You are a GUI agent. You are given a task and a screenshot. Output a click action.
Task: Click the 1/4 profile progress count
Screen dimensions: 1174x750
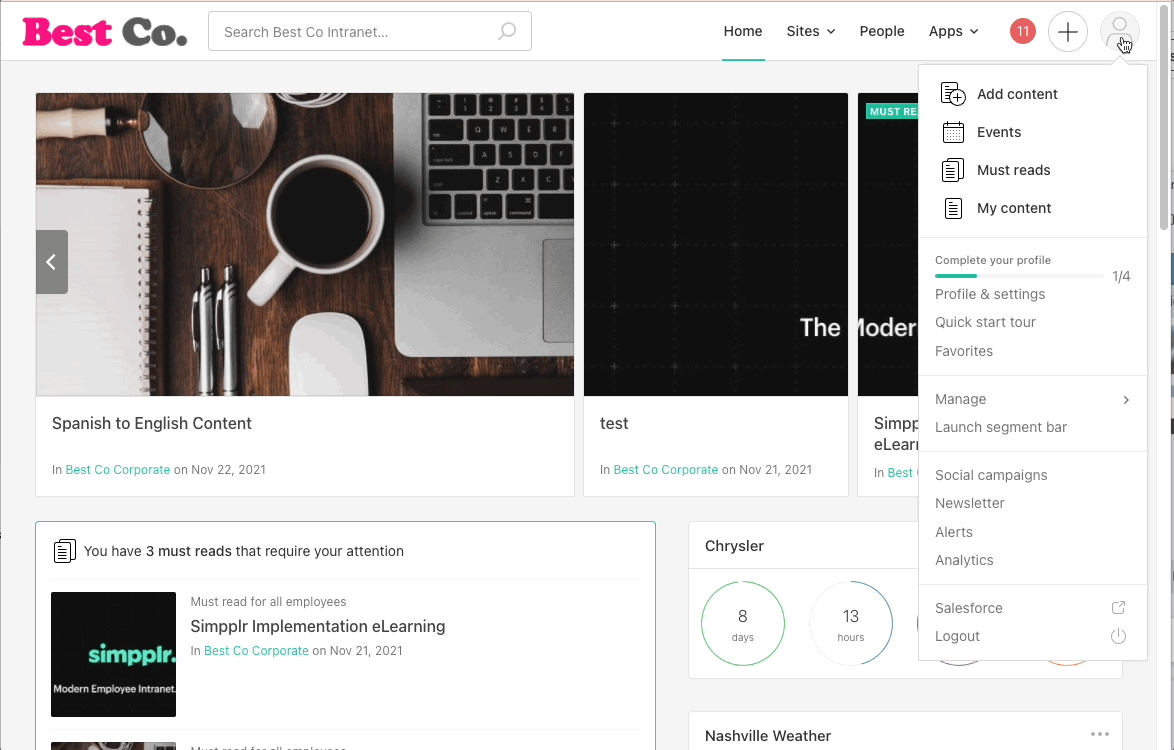point(1121,276)
